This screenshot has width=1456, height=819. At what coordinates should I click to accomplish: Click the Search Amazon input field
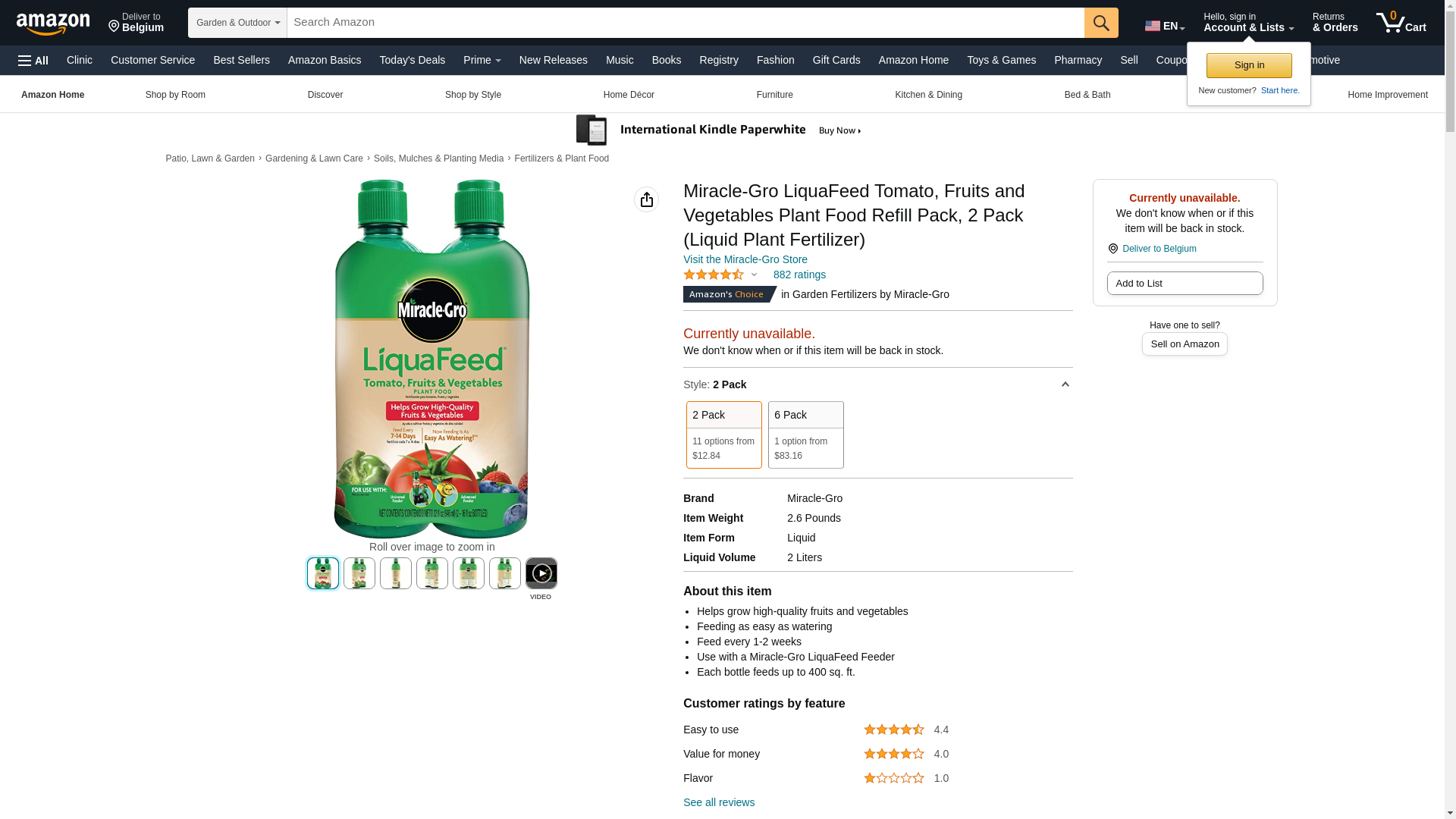(x=685, y=23)
